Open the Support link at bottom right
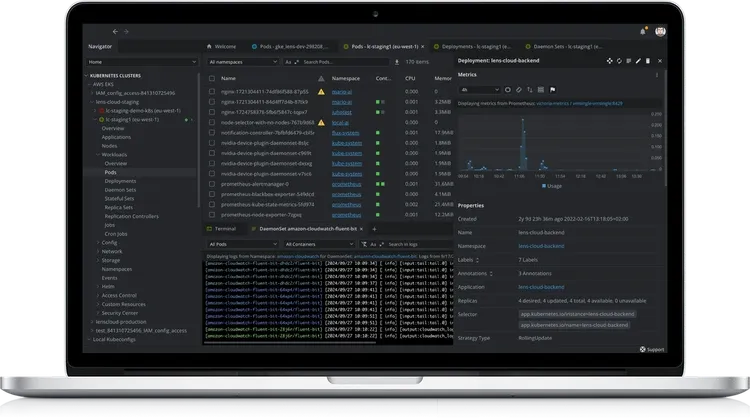 652,349
